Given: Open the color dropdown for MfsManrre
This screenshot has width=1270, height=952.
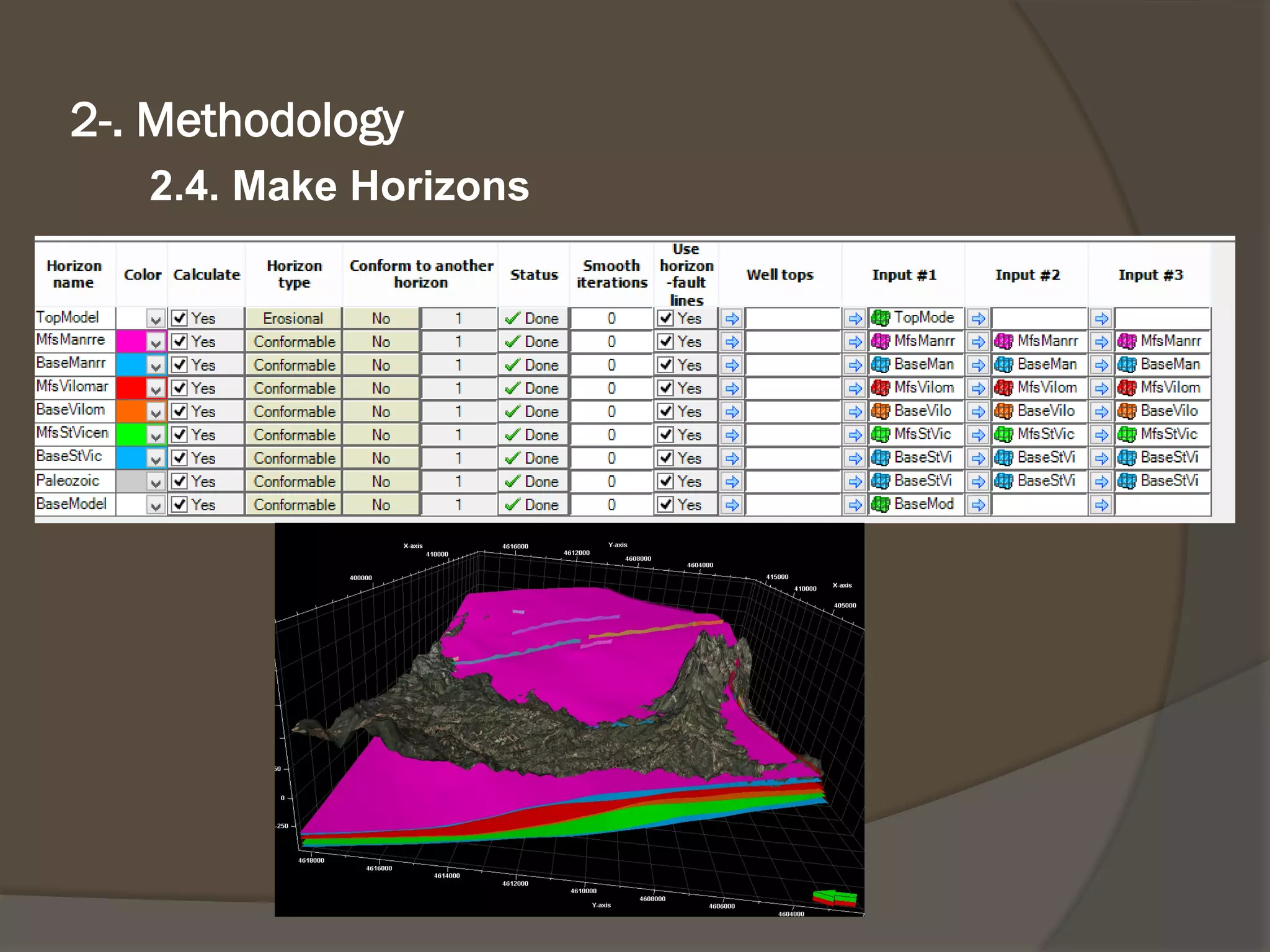Looking at the screenshot, I should (155, 342).
